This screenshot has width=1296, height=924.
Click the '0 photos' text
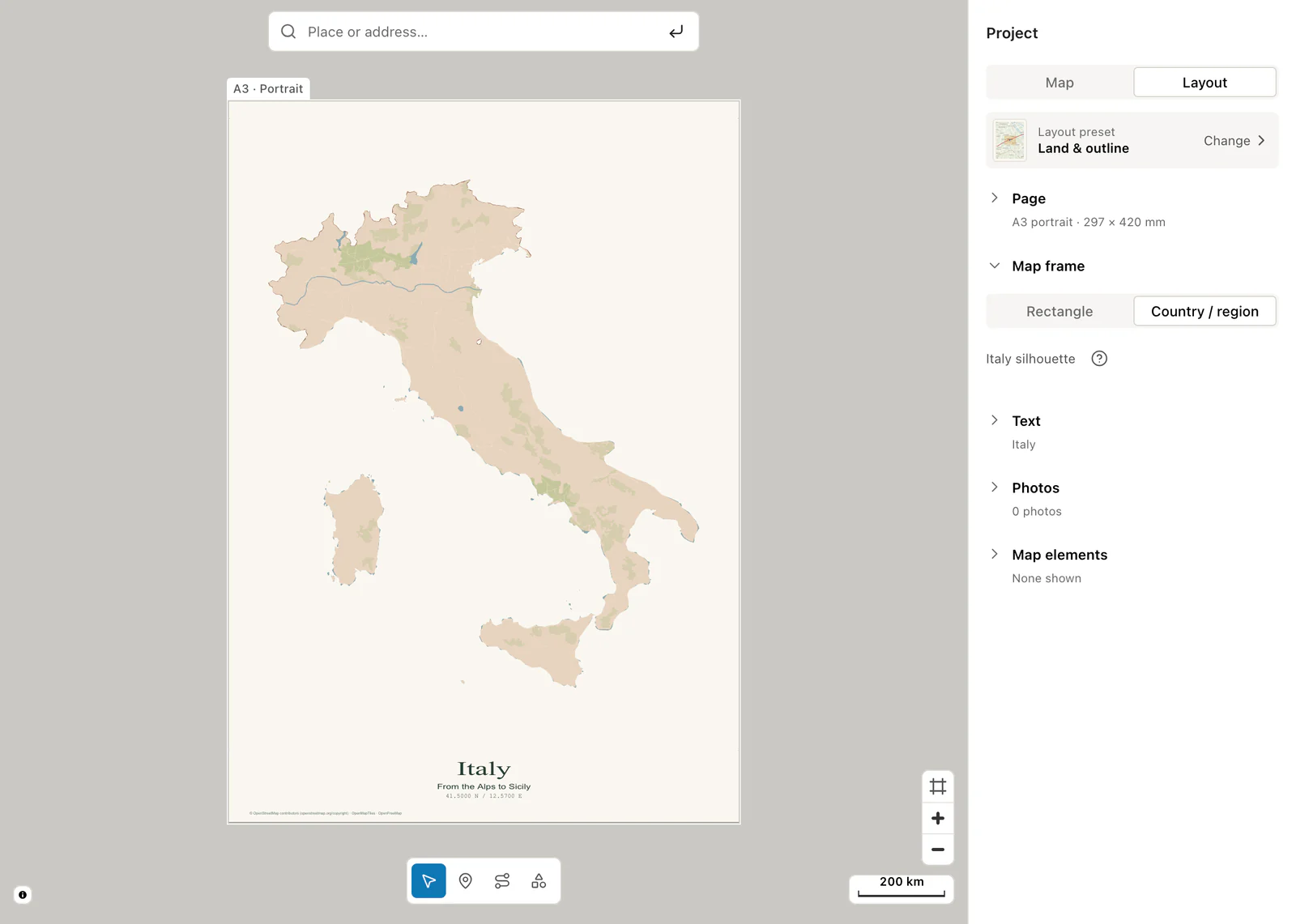click(x=1037, y=512)
